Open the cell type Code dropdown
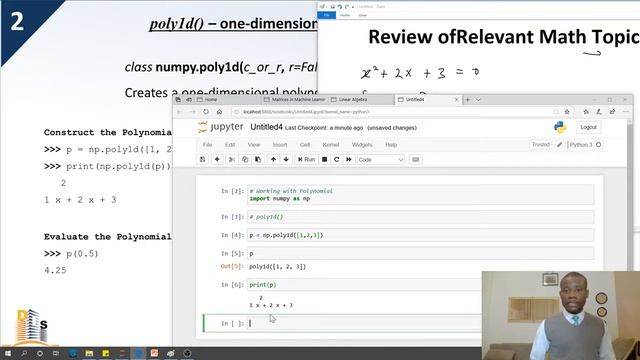This screenshot has height=360, width=640. coord(380,160)
